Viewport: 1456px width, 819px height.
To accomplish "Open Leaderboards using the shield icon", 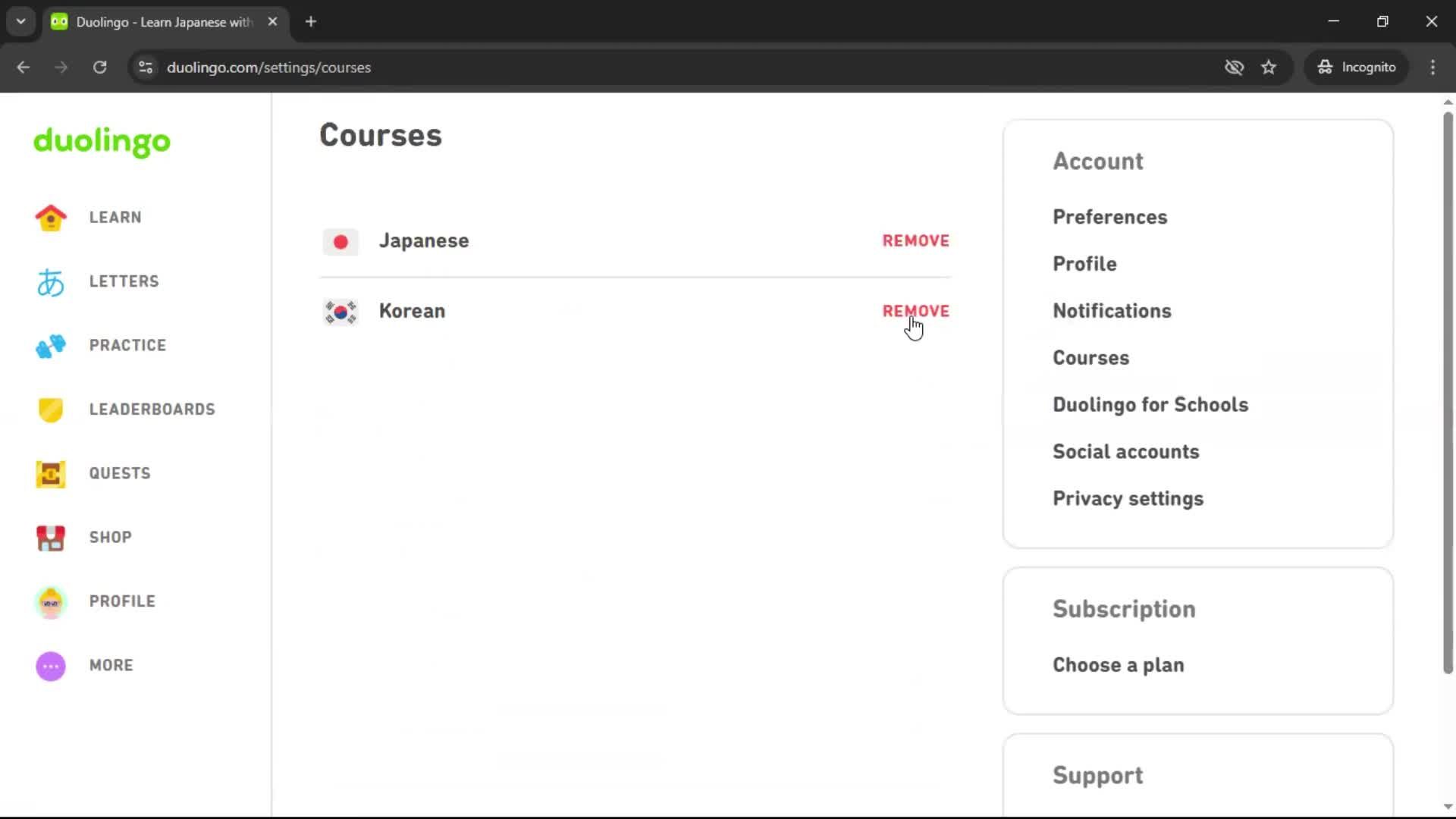I will tap(50, 409).
